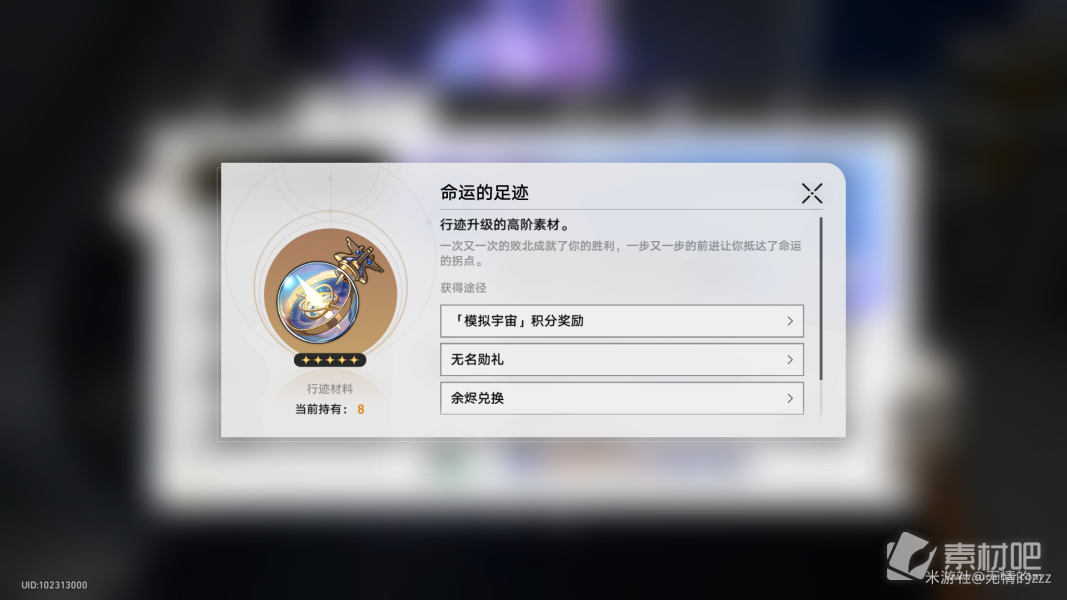The width and height of the screenshot is (1067, 600).
Task: Click the five-star rarity badge
Action: (330, 360)
